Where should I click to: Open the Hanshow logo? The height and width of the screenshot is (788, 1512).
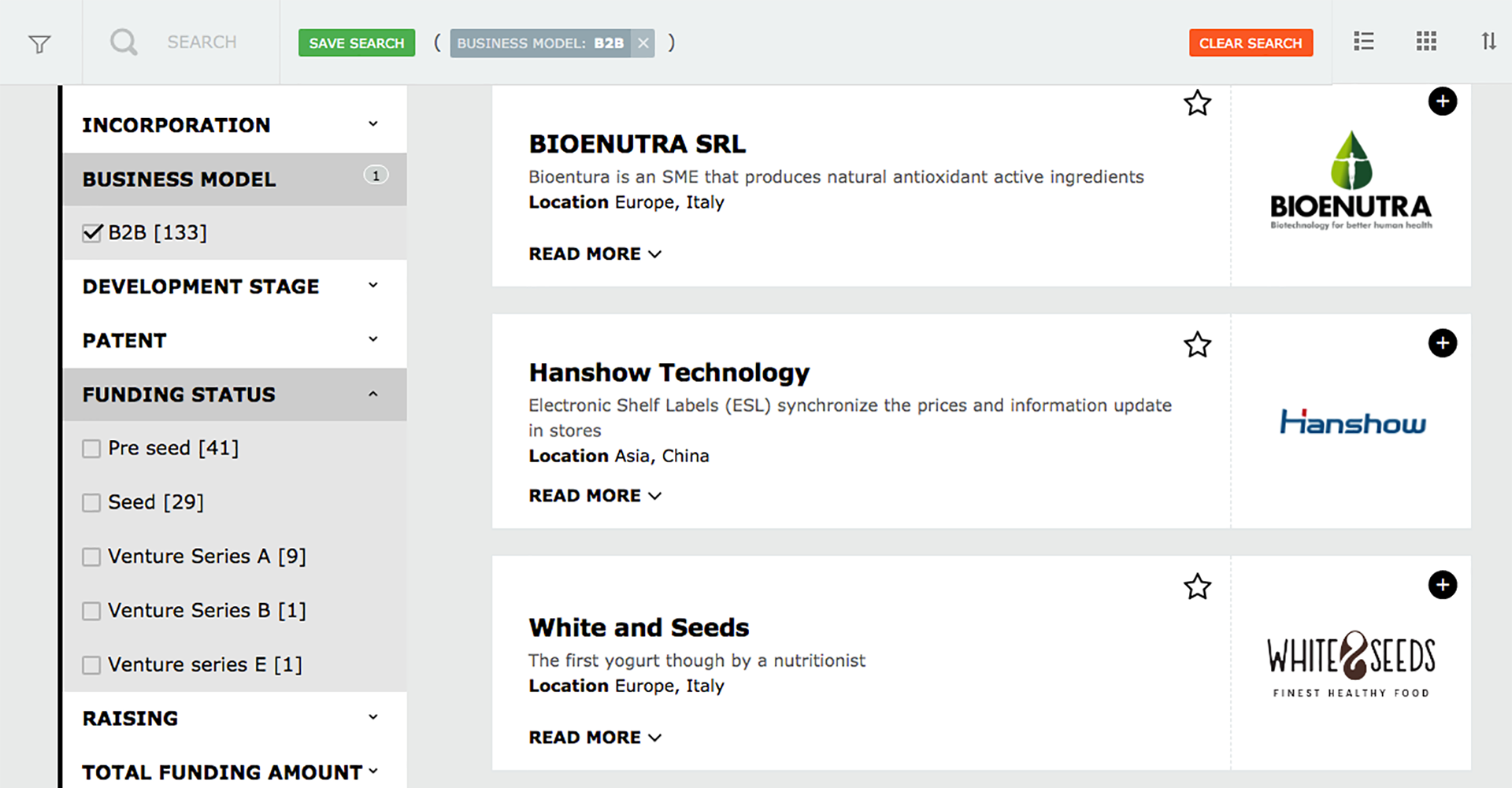pos(1353,422)
